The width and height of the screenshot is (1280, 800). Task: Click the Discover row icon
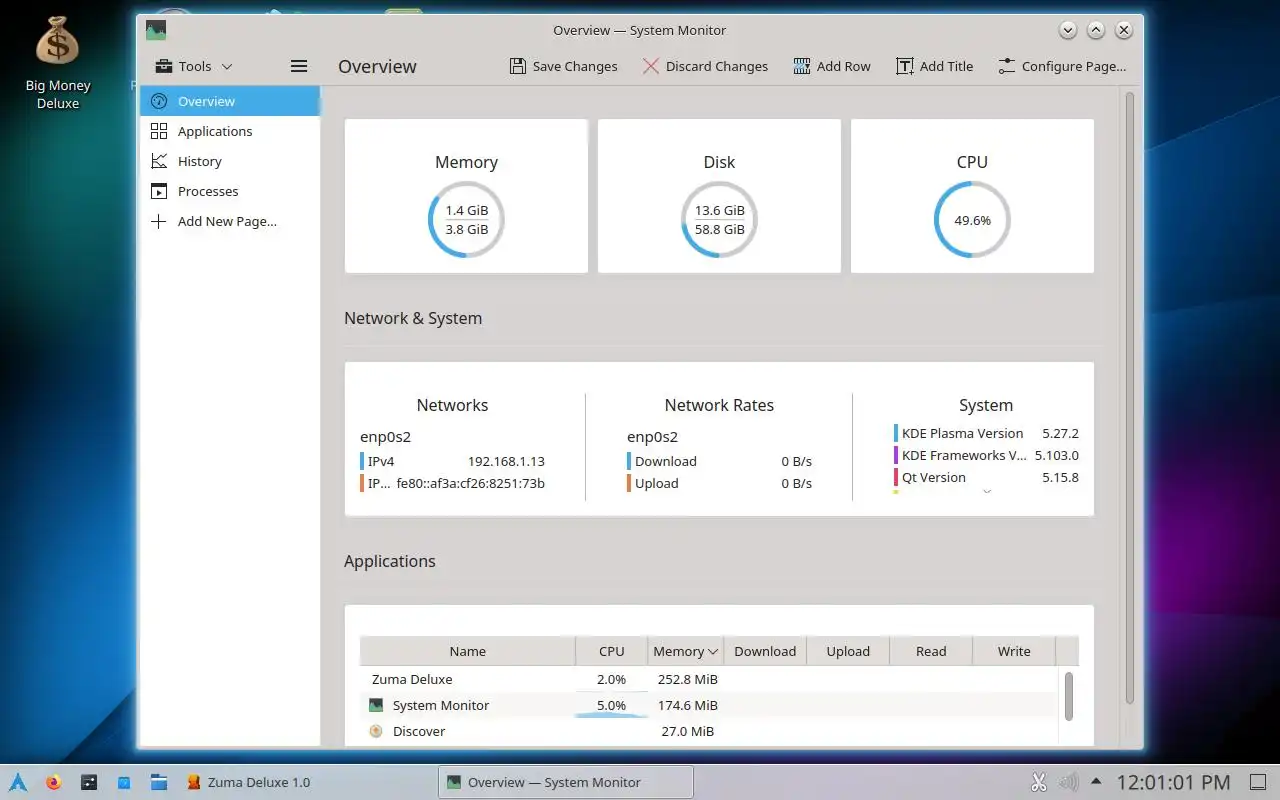click(x=376, y=731)
